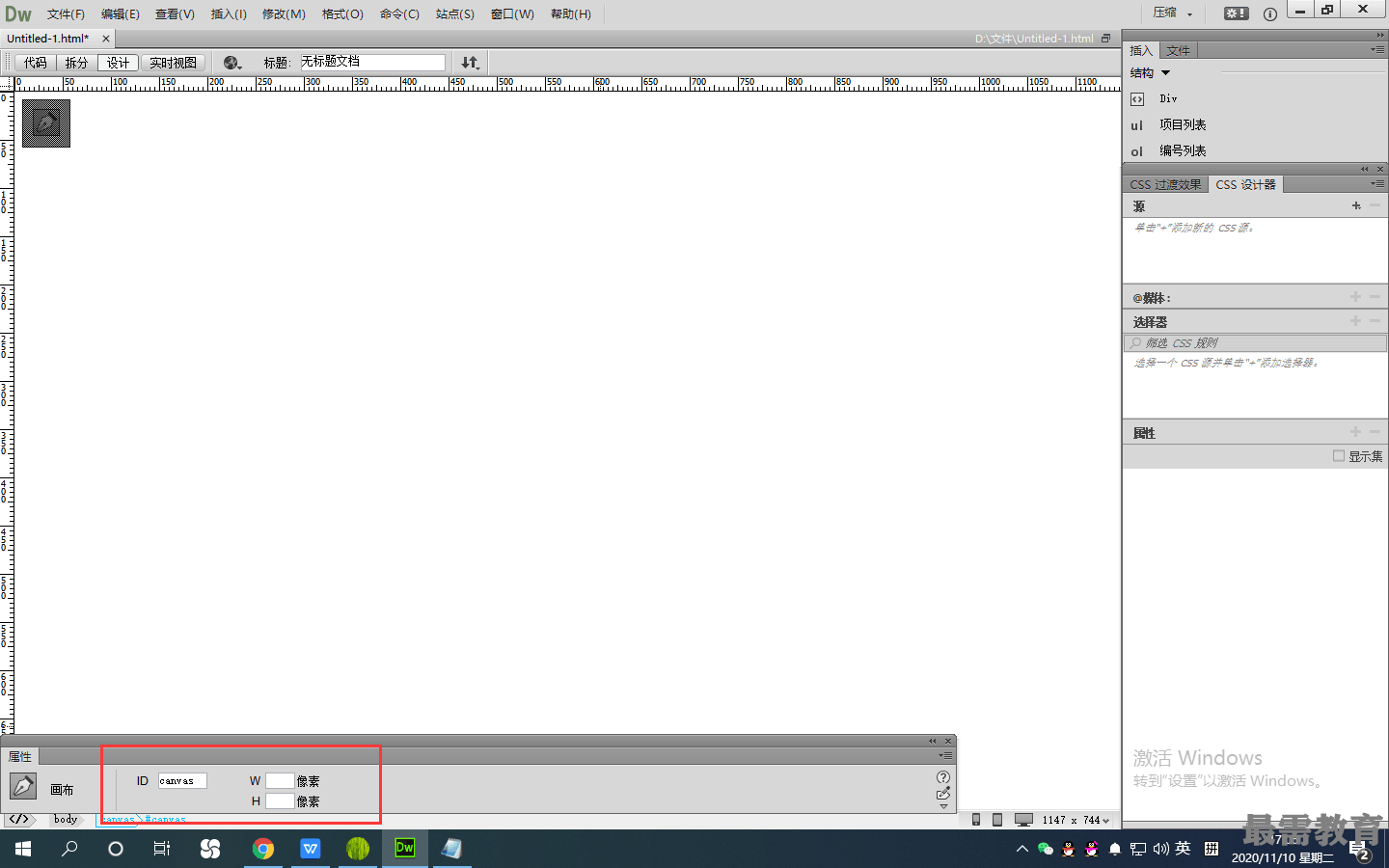The image size is (1389, 868).
Task: Open the insert panel options menu
Action: coord(1377,49)
